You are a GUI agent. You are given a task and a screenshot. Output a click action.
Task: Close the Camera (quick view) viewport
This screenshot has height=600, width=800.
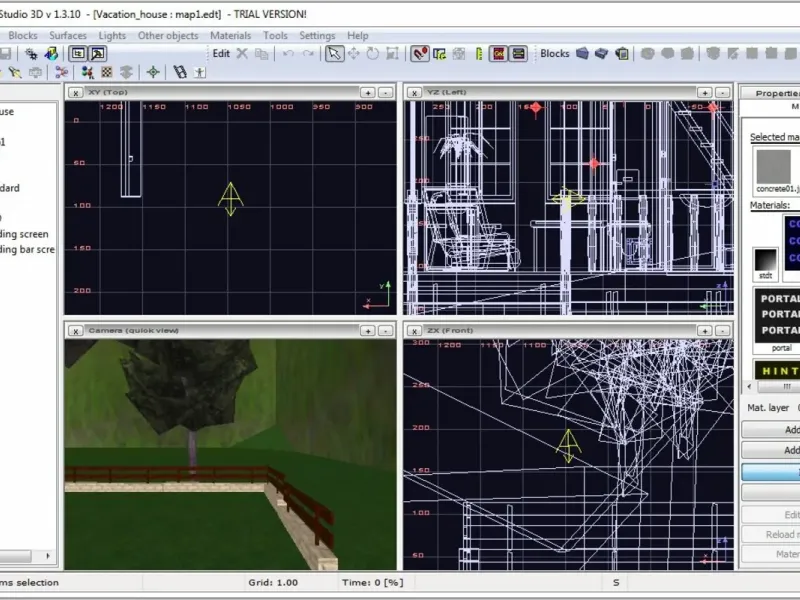pos(74,330)
